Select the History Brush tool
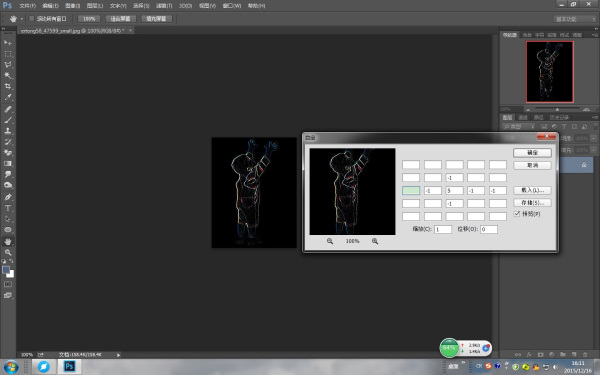This screenshot has height=375, width=600. [8, 142]
